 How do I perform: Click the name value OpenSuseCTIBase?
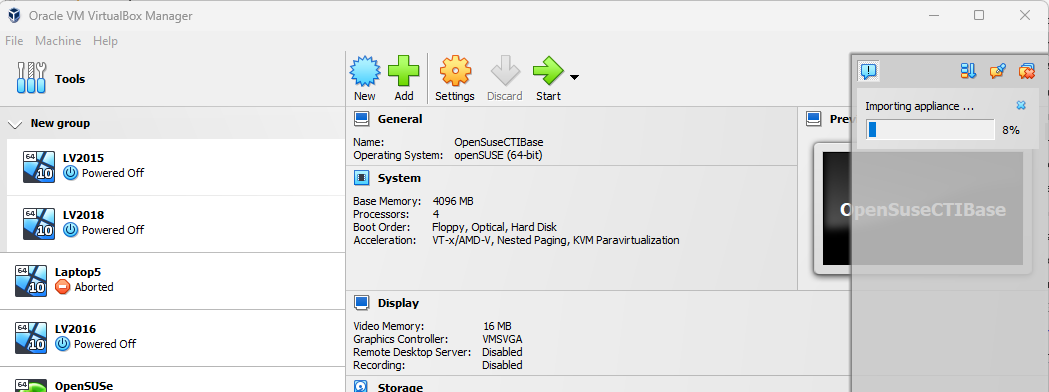pos(499,142)
